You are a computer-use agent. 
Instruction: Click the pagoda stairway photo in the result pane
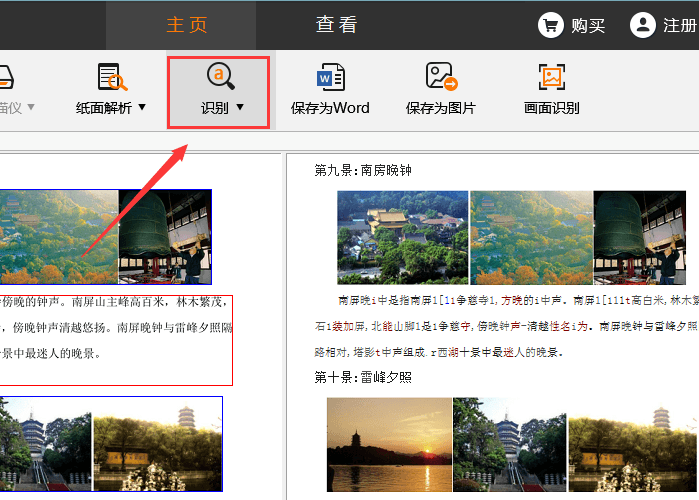pyautogui.click(x=510, y=445)
